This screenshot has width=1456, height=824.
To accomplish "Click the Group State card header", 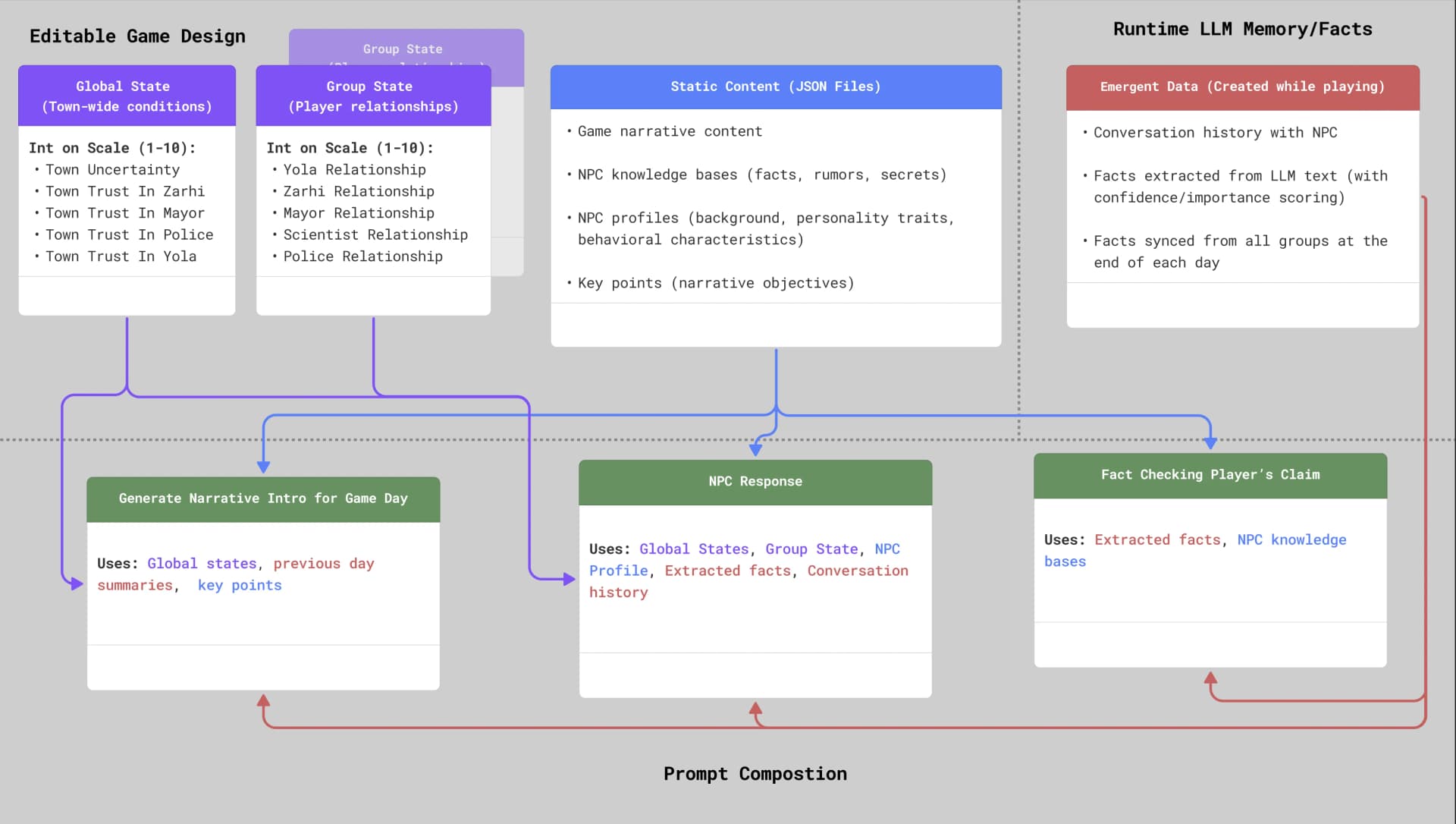I will [373, 96].
